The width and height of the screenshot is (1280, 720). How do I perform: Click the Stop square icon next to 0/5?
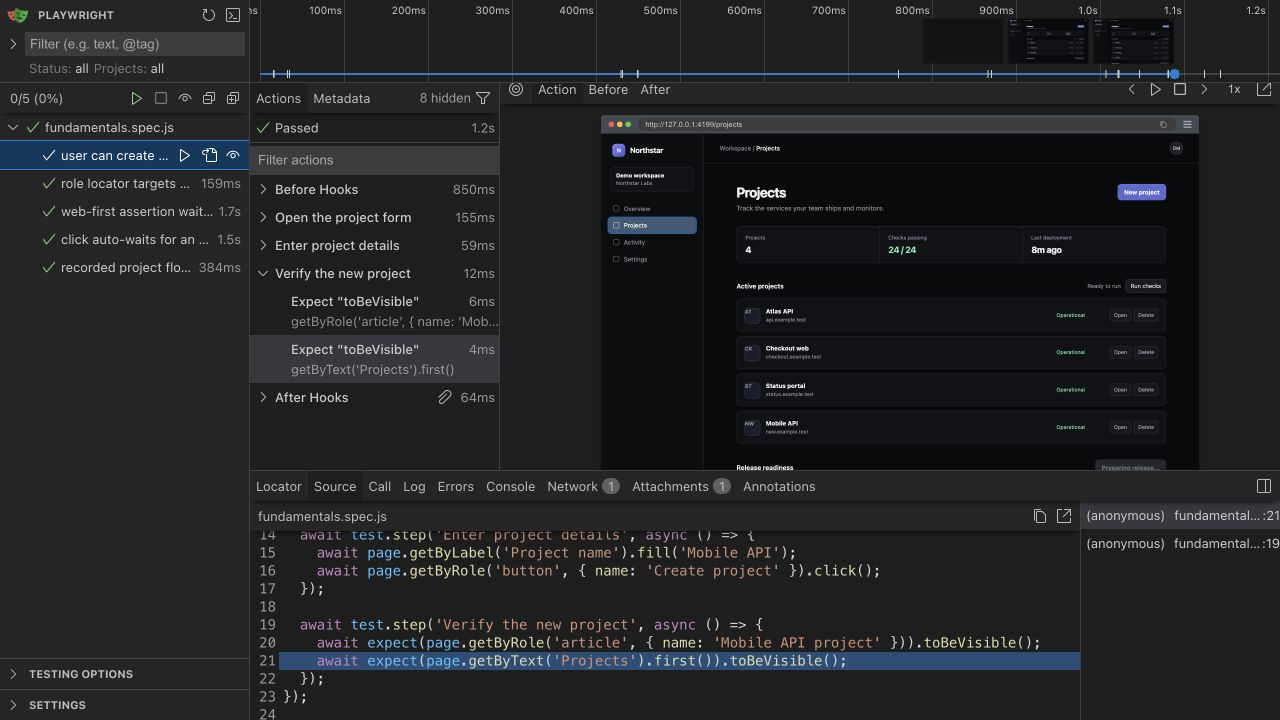(x=161, y=98)
